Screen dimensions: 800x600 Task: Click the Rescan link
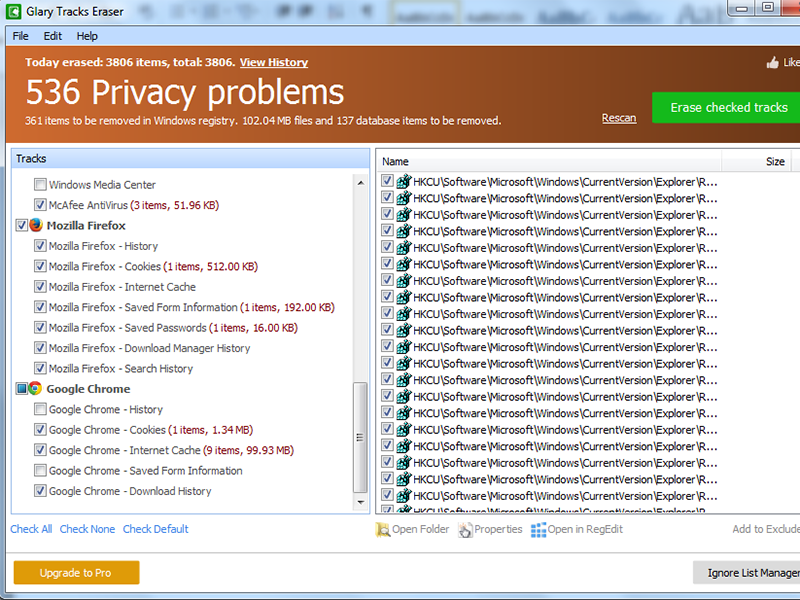point(619,118)
